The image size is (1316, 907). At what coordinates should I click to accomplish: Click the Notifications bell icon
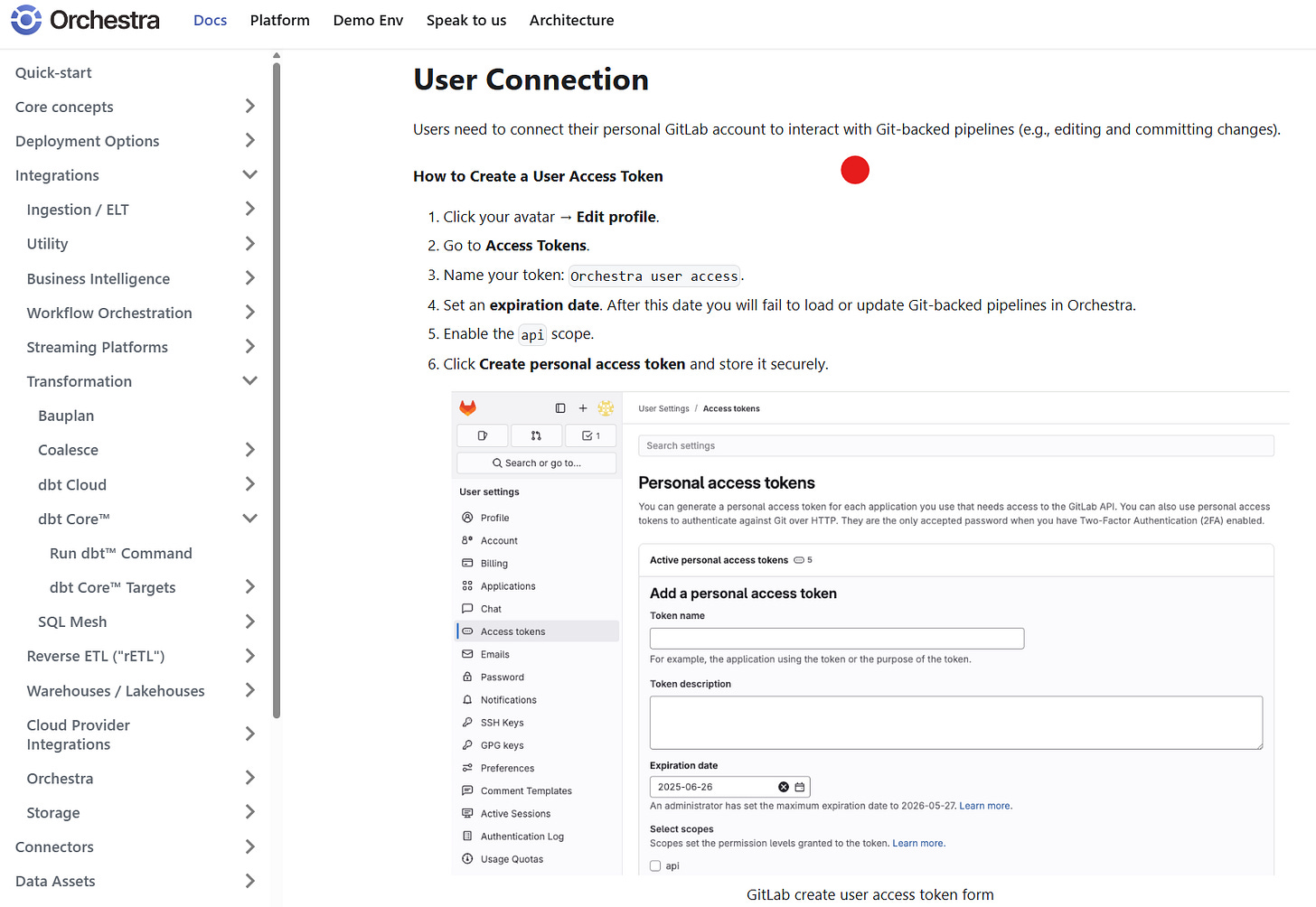[x=467, y=699]
